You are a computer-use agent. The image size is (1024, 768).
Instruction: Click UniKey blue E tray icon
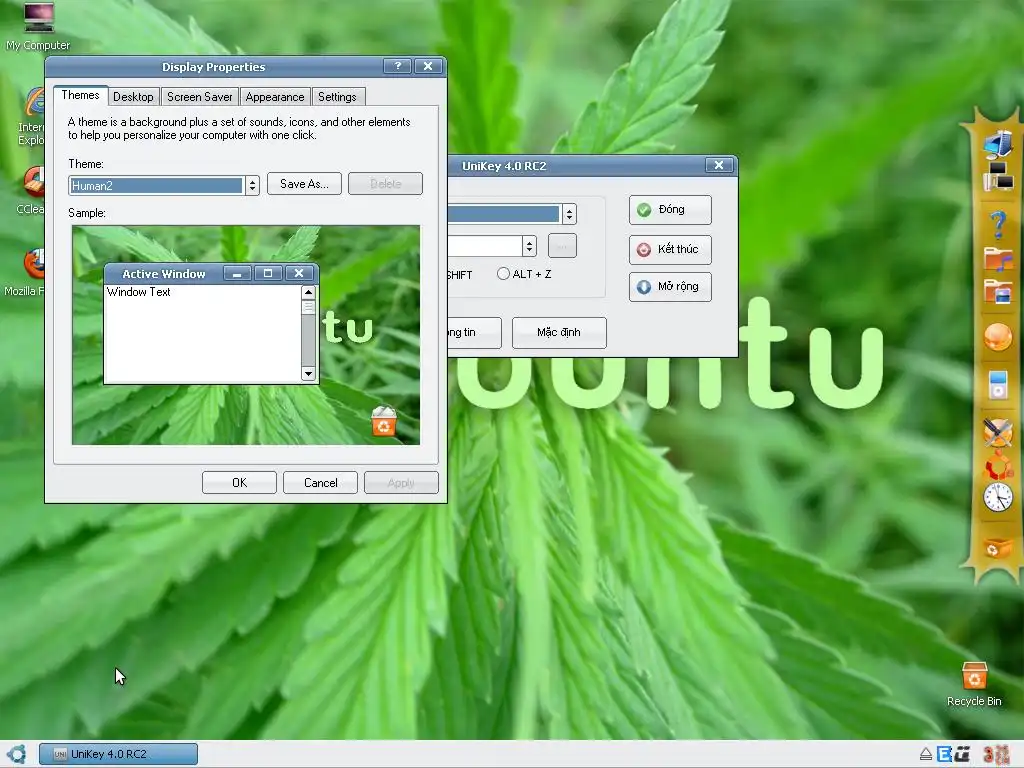tap(944, 754)
